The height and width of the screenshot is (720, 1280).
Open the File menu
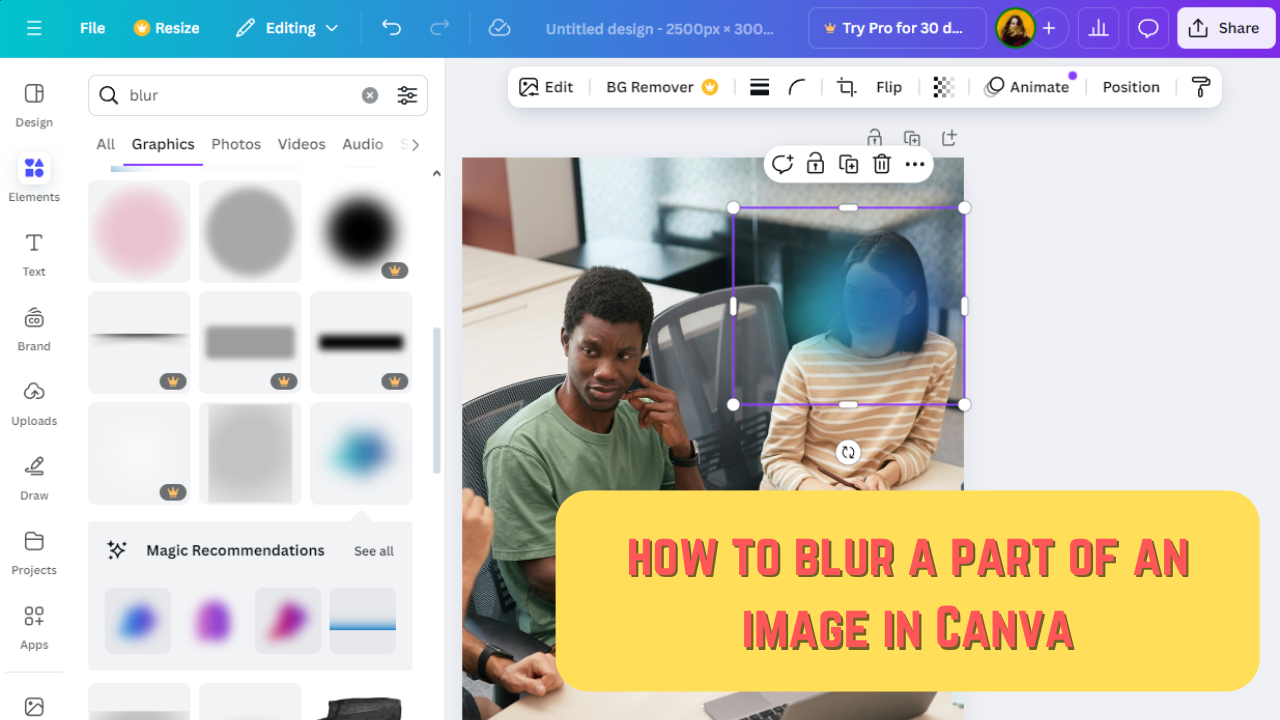point(91,28)
